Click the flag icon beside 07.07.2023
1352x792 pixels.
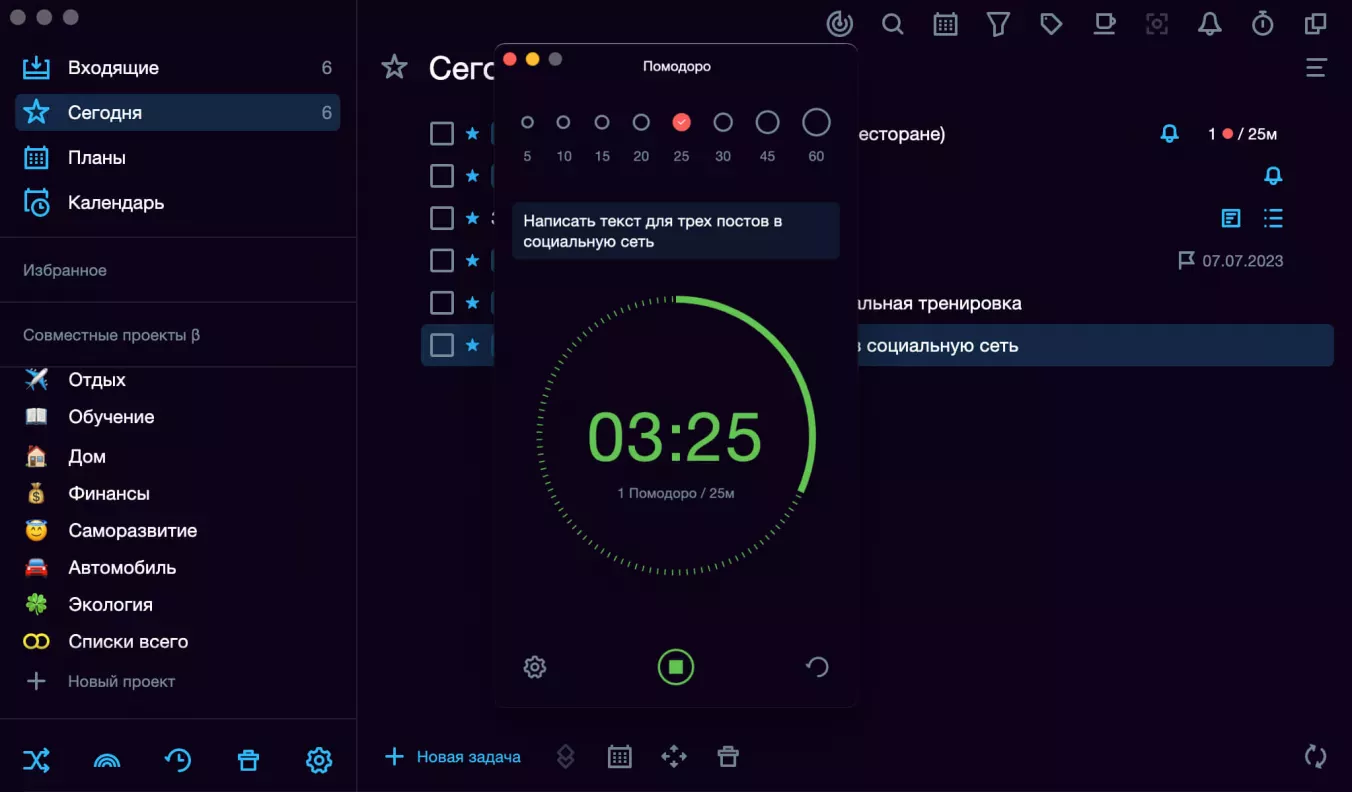point(1186,260)
